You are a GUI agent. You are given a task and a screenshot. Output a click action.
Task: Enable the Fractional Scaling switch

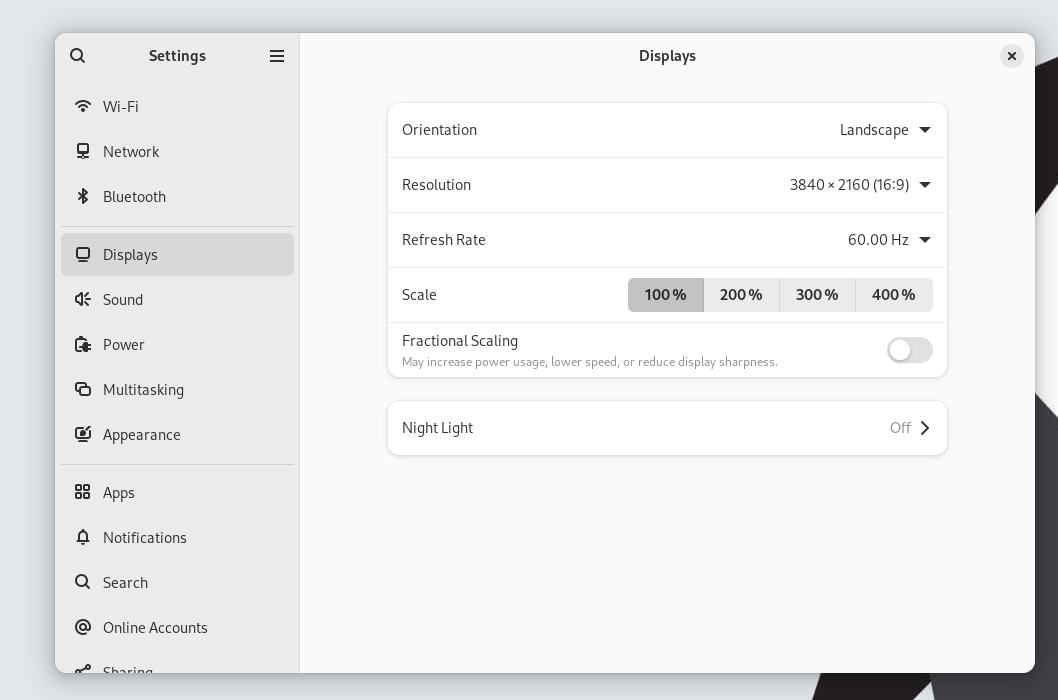(910, 350)
